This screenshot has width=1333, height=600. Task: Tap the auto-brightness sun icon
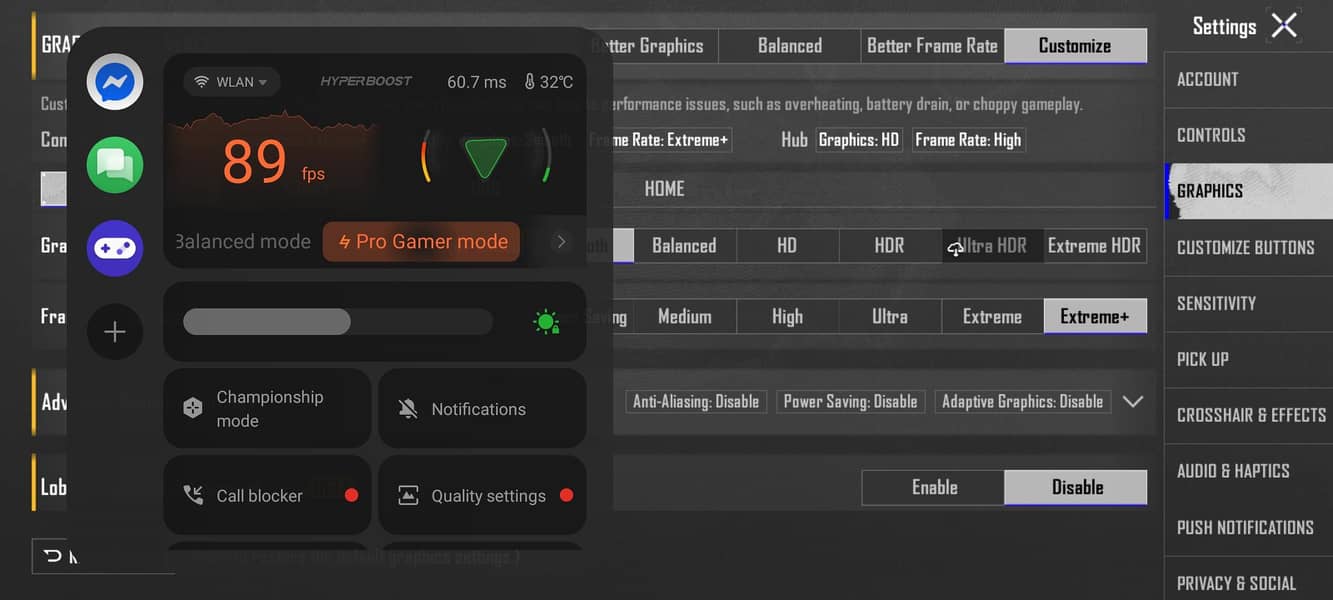[x=546, y=321]
